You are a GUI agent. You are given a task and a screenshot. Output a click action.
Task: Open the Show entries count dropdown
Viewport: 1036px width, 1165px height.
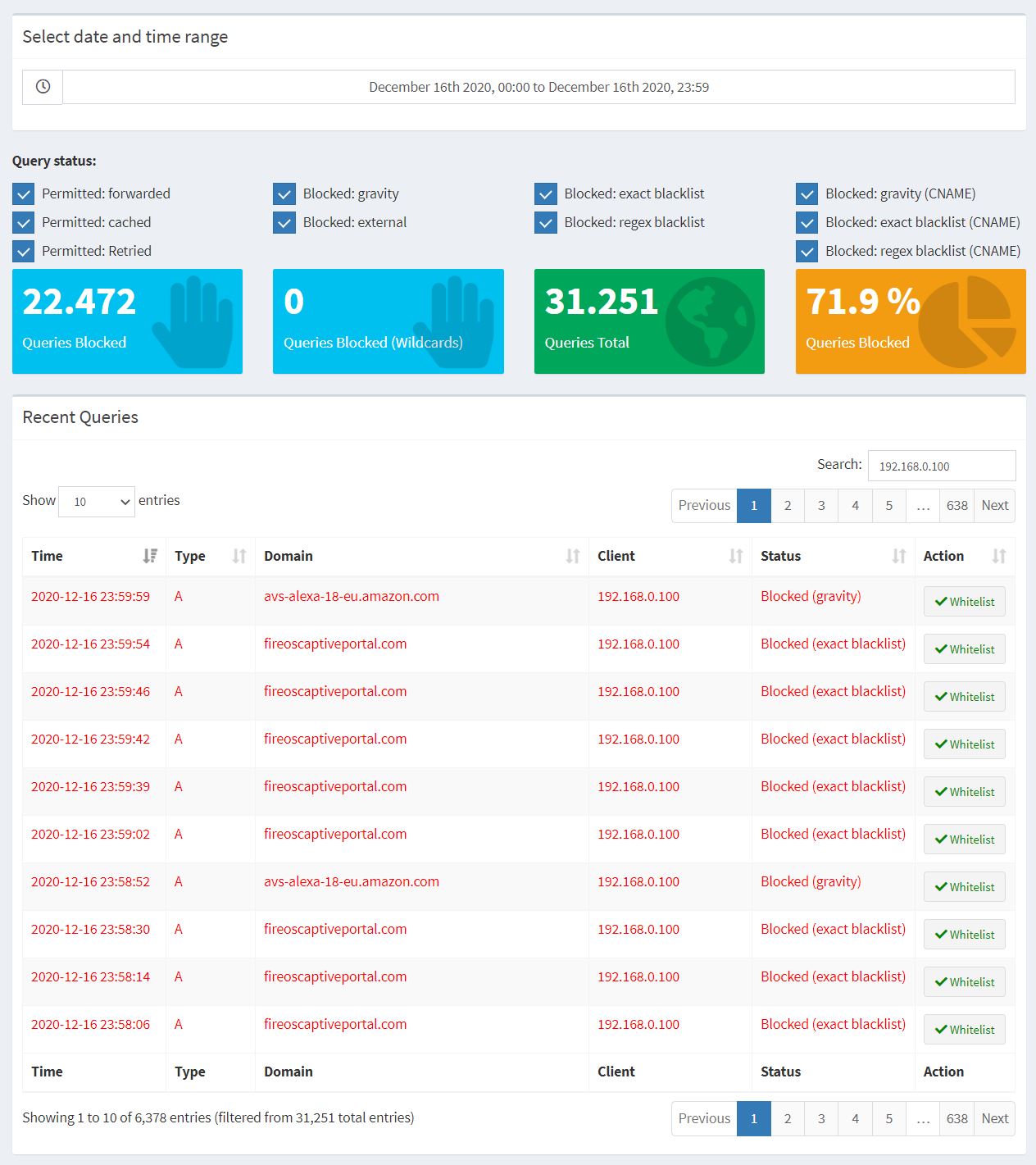97,501
